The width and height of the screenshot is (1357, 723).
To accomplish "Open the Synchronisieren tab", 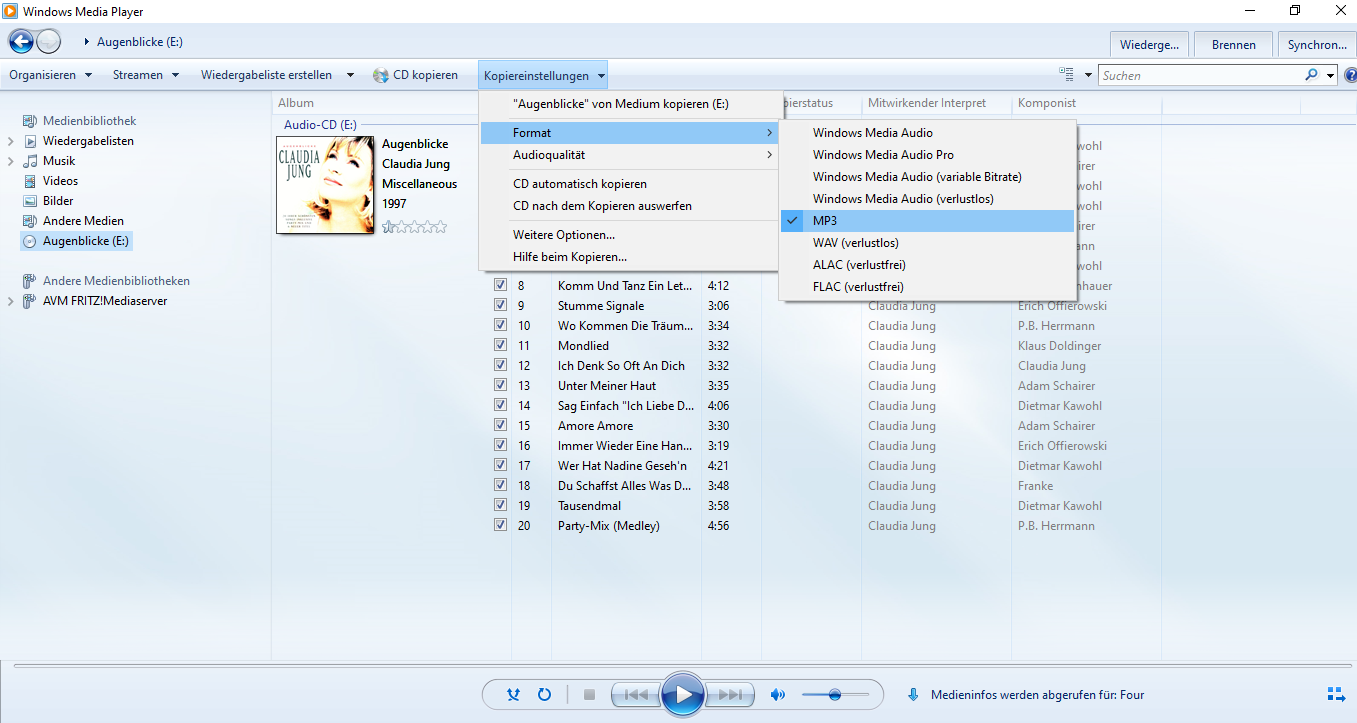I will point(1317,45).
